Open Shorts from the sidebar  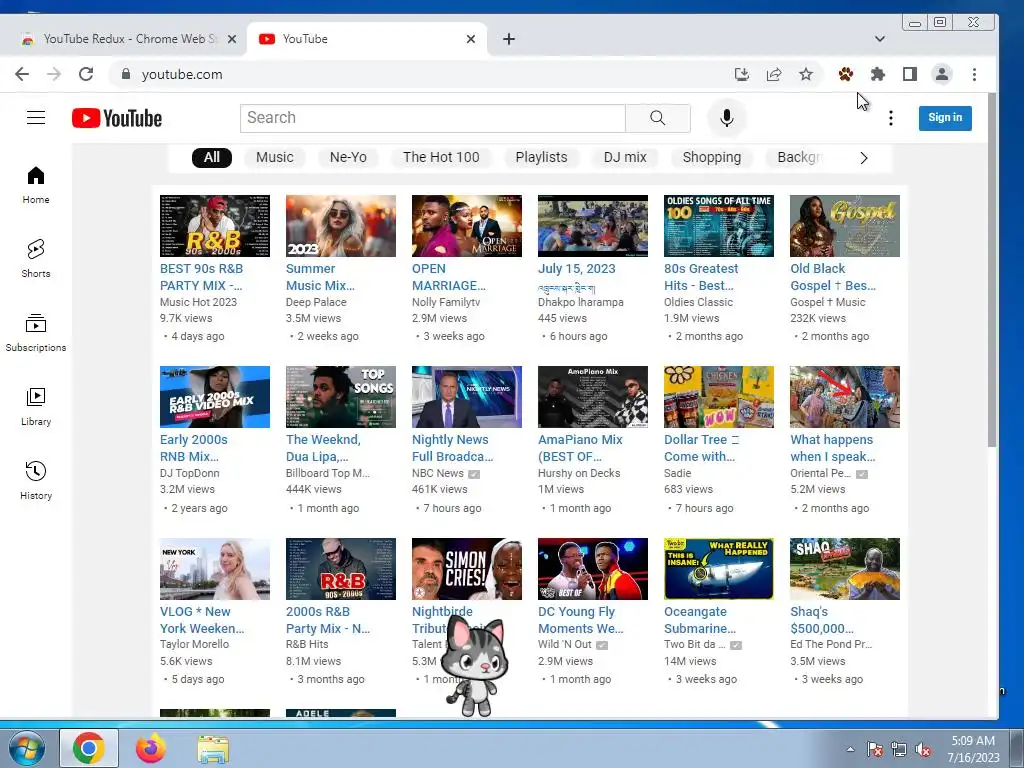36,259
